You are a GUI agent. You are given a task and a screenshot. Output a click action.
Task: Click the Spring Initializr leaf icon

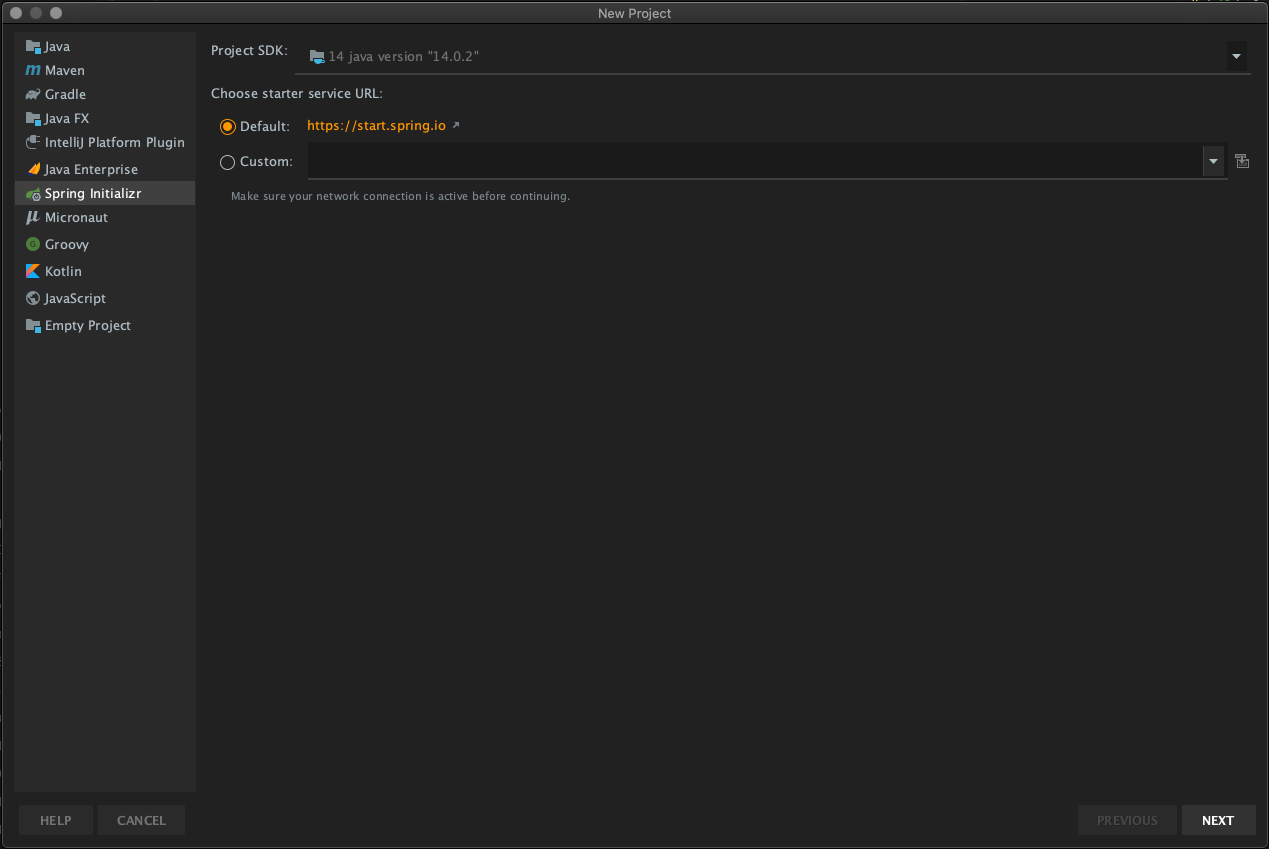(x=33, y=194)
